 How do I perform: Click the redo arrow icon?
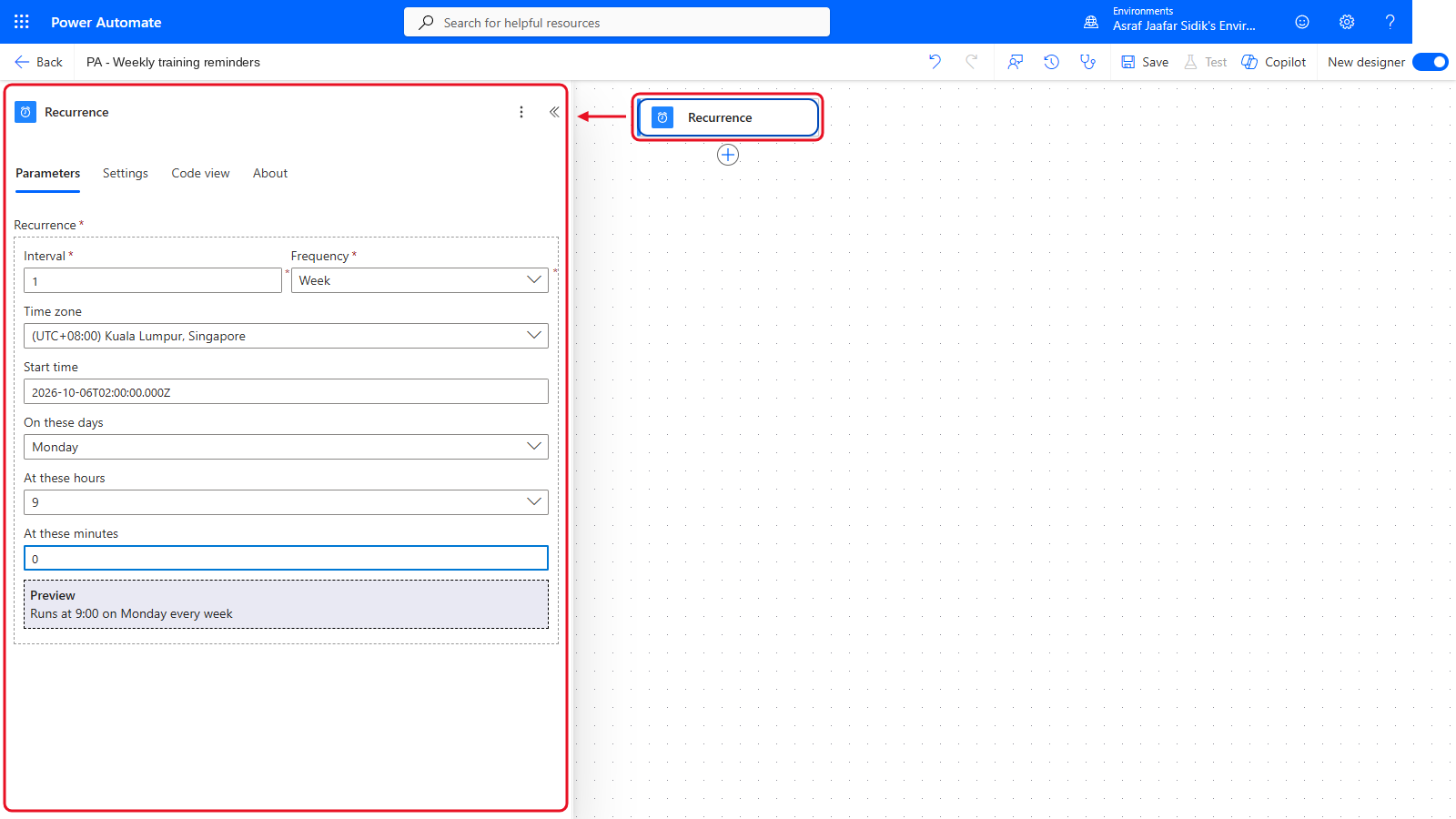tap(972, 62)
